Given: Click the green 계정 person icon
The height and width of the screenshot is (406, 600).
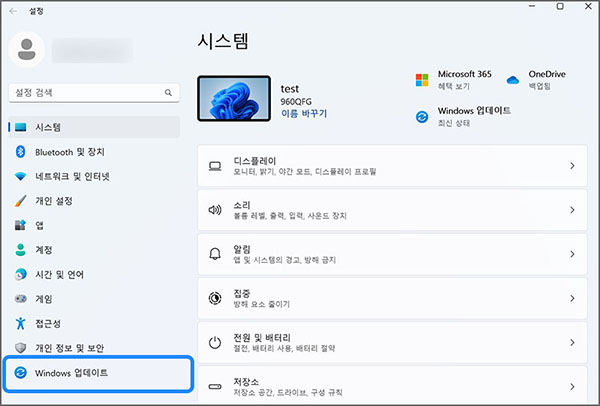Looking at the screenshot, I should pos(21,250).
